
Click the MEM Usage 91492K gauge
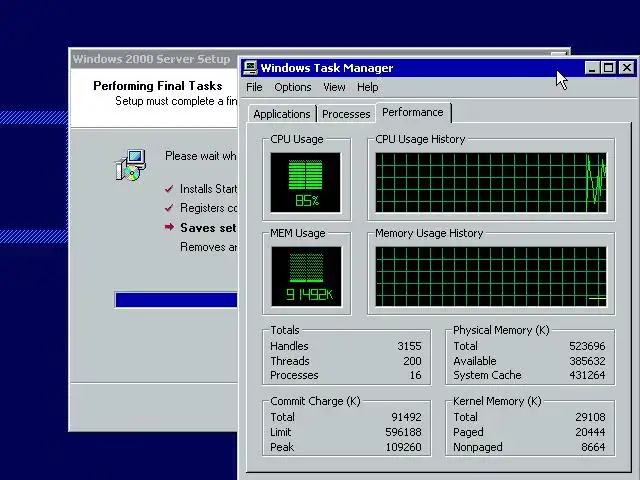306,276
